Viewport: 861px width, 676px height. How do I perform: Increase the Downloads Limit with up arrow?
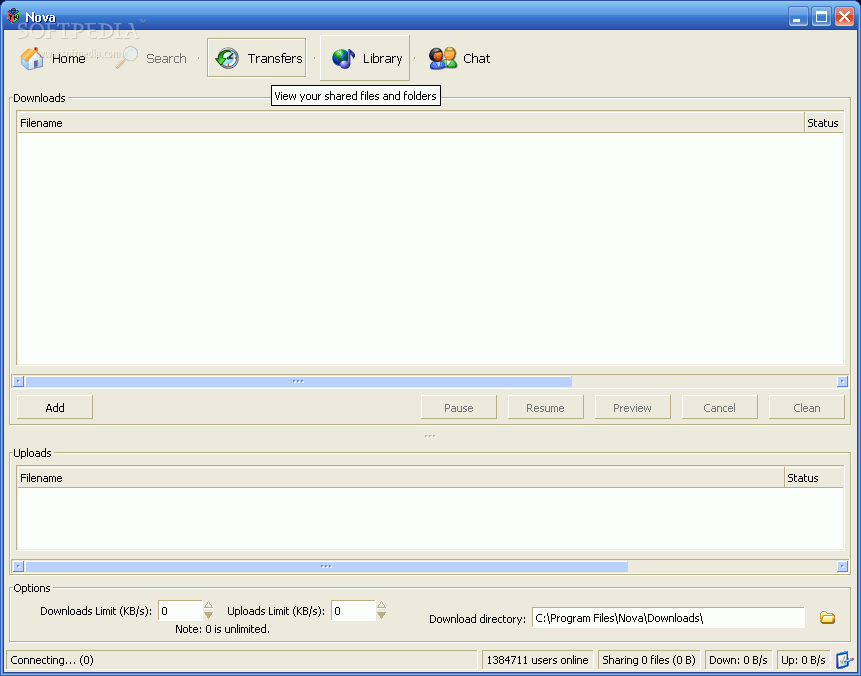click(208, 605)
